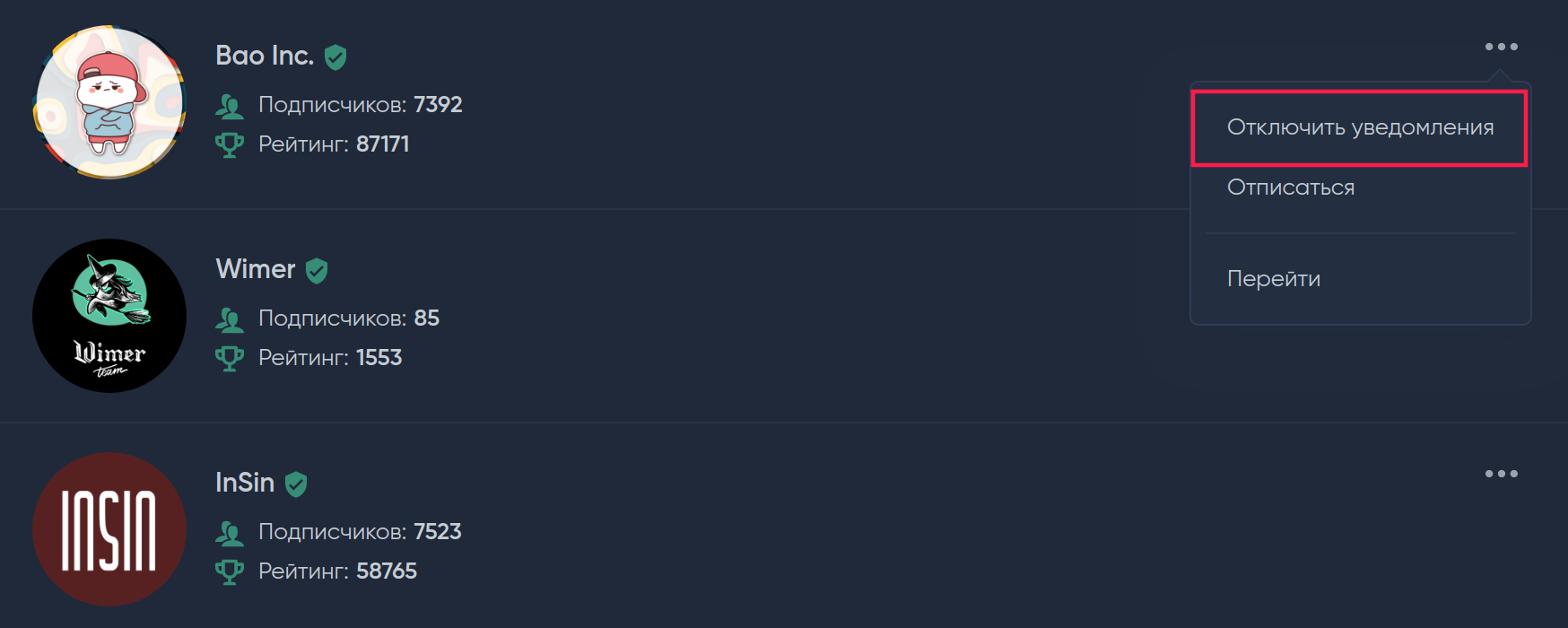Open the Bao Inc. team name link
This screenshot has height=628, width=1568.
[x=265, y=56]
